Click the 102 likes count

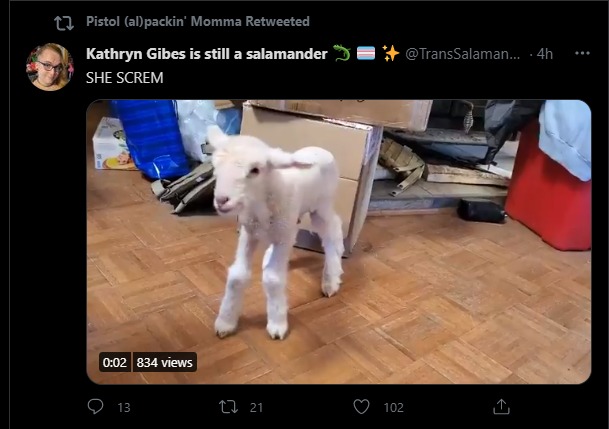tap(393, 407)
